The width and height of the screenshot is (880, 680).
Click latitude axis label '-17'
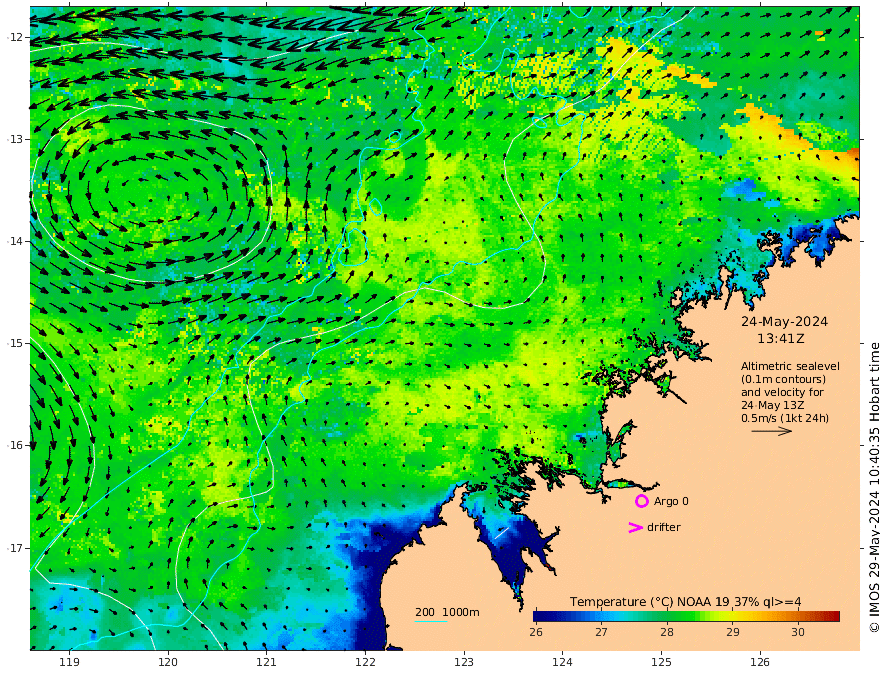pyautogui.click(x=15, y=548)
